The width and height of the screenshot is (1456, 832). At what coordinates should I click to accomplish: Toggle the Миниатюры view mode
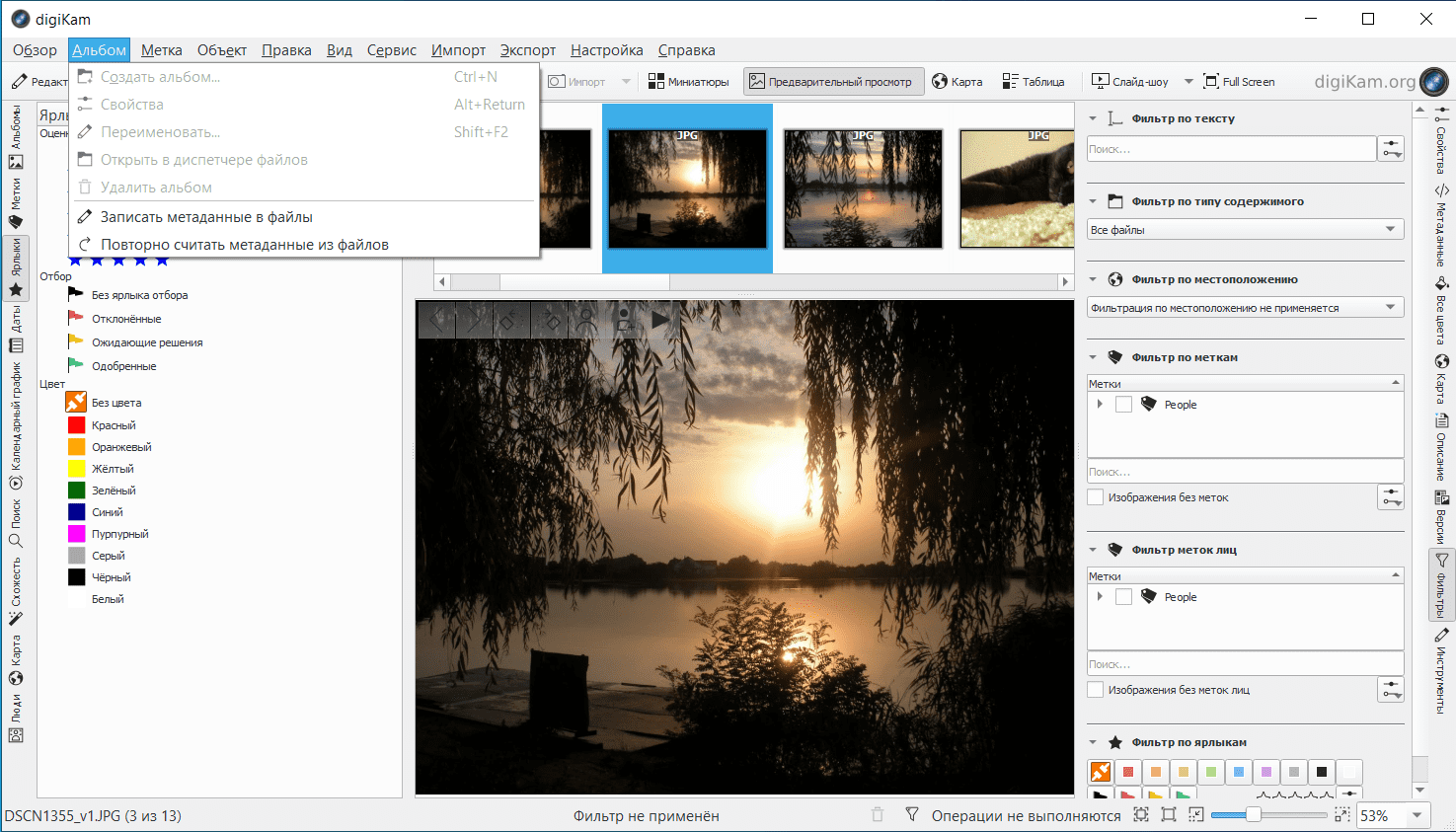pyautogui.click(x=689, y=82)
